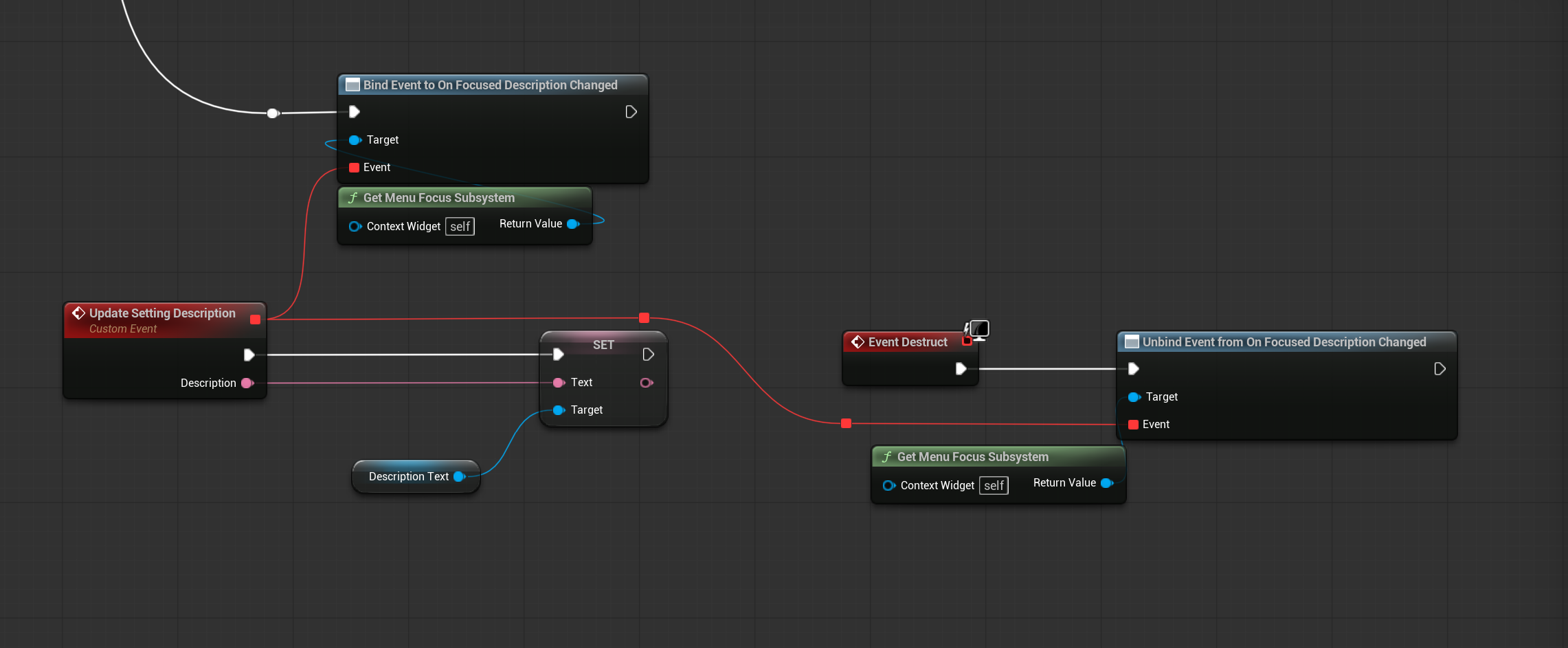
Task: Click the monitor client-only icon on Event Destruct
Action: (x=978, y=330)
